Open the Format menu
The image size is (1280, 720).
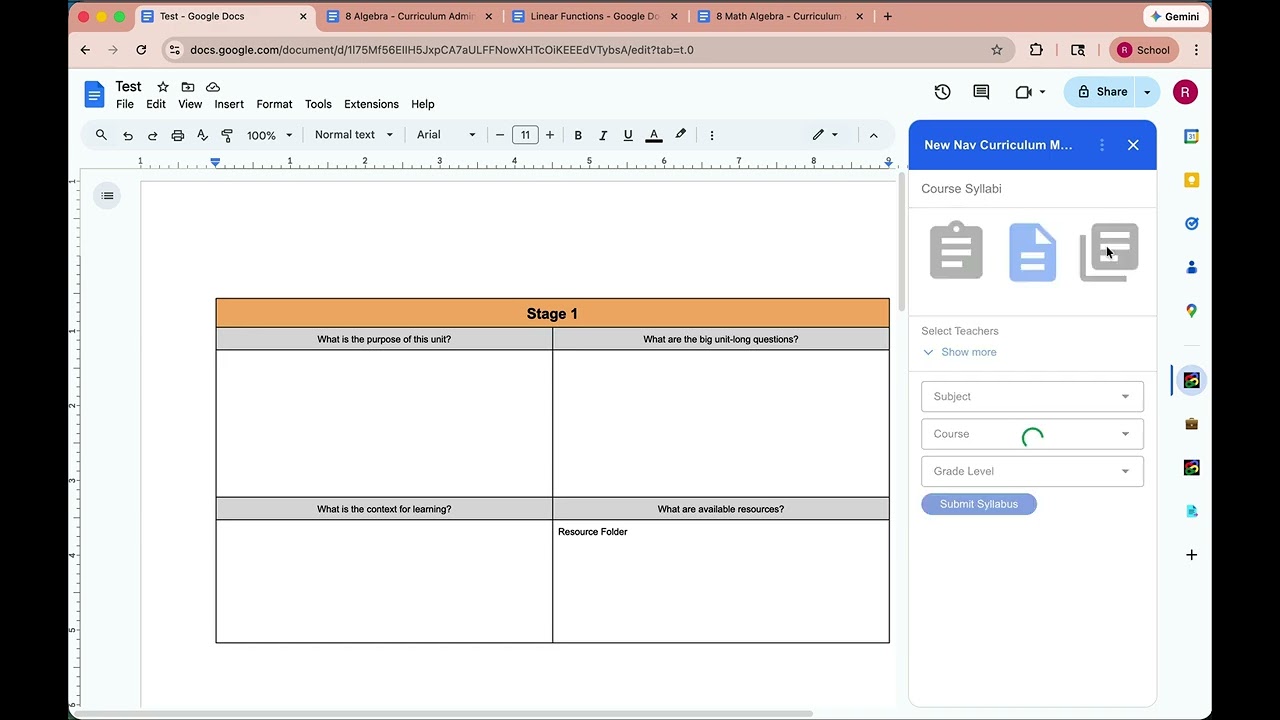click(x=274, y=104)
